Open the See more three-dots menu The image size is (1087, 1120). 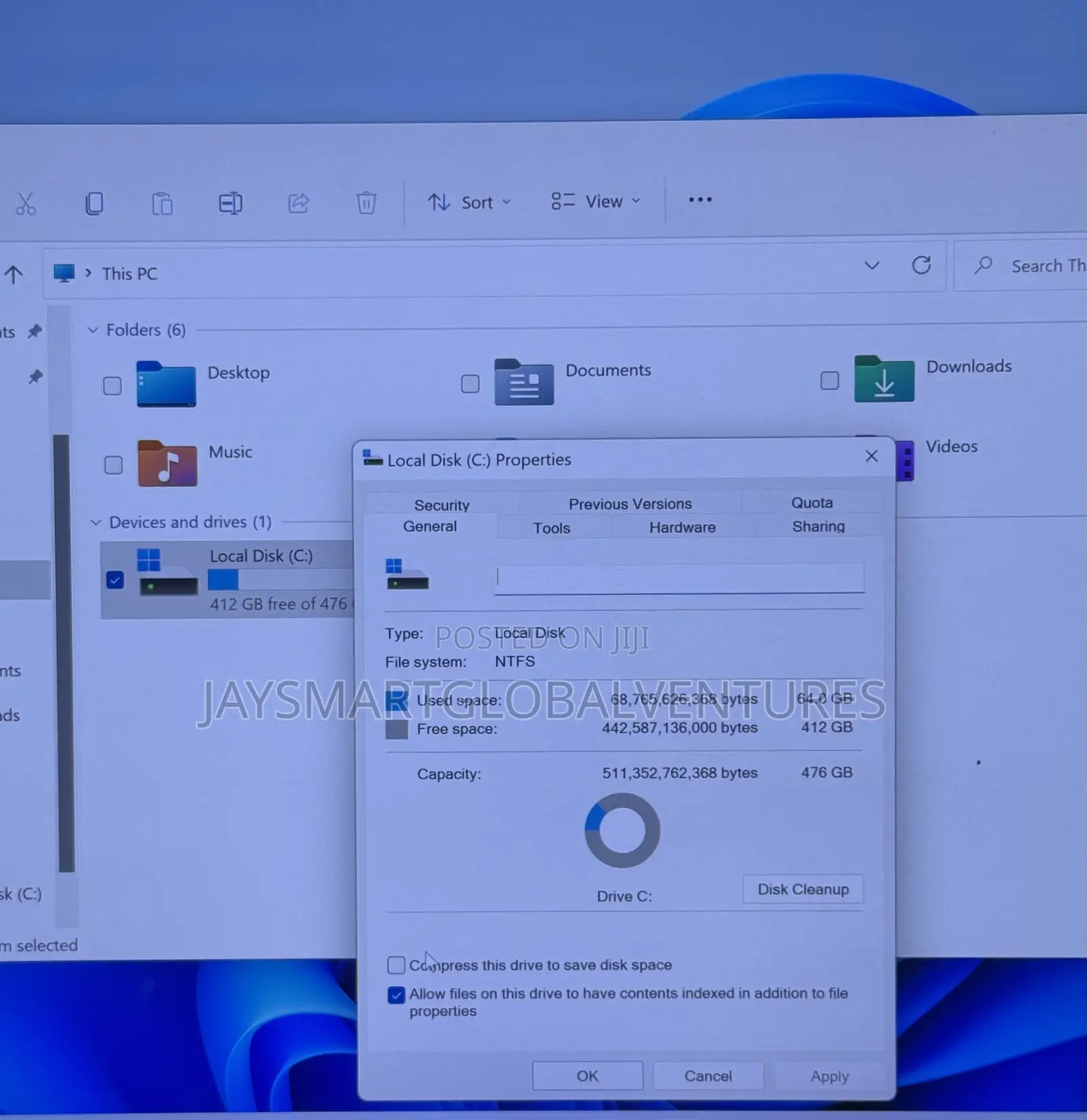pyautogui.click(x=700, y=200)
